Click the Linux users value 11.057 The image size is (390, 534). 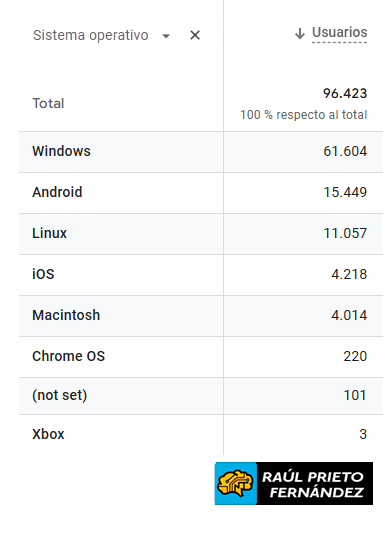[x=345, y=233]
